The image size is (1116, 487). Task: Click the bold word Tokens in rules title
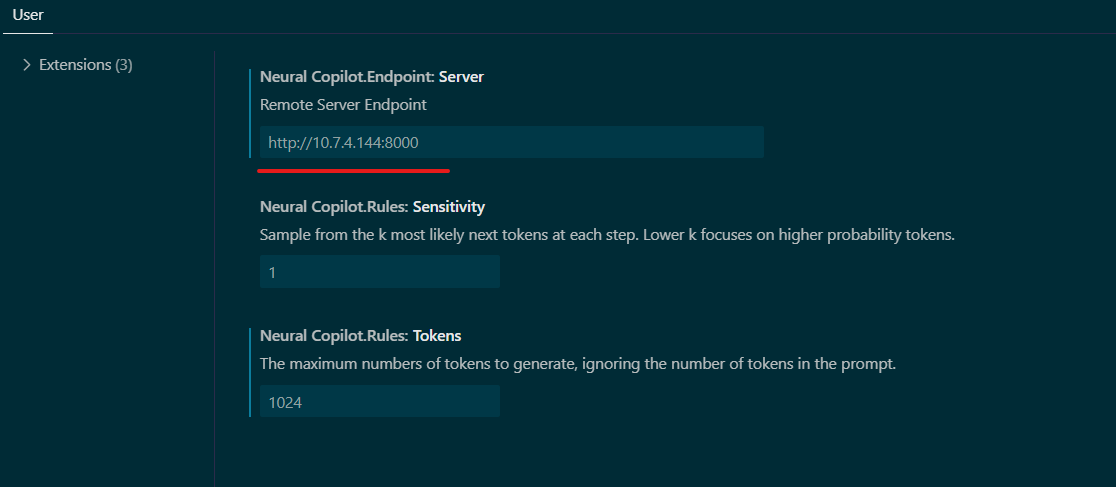(437, 336)
